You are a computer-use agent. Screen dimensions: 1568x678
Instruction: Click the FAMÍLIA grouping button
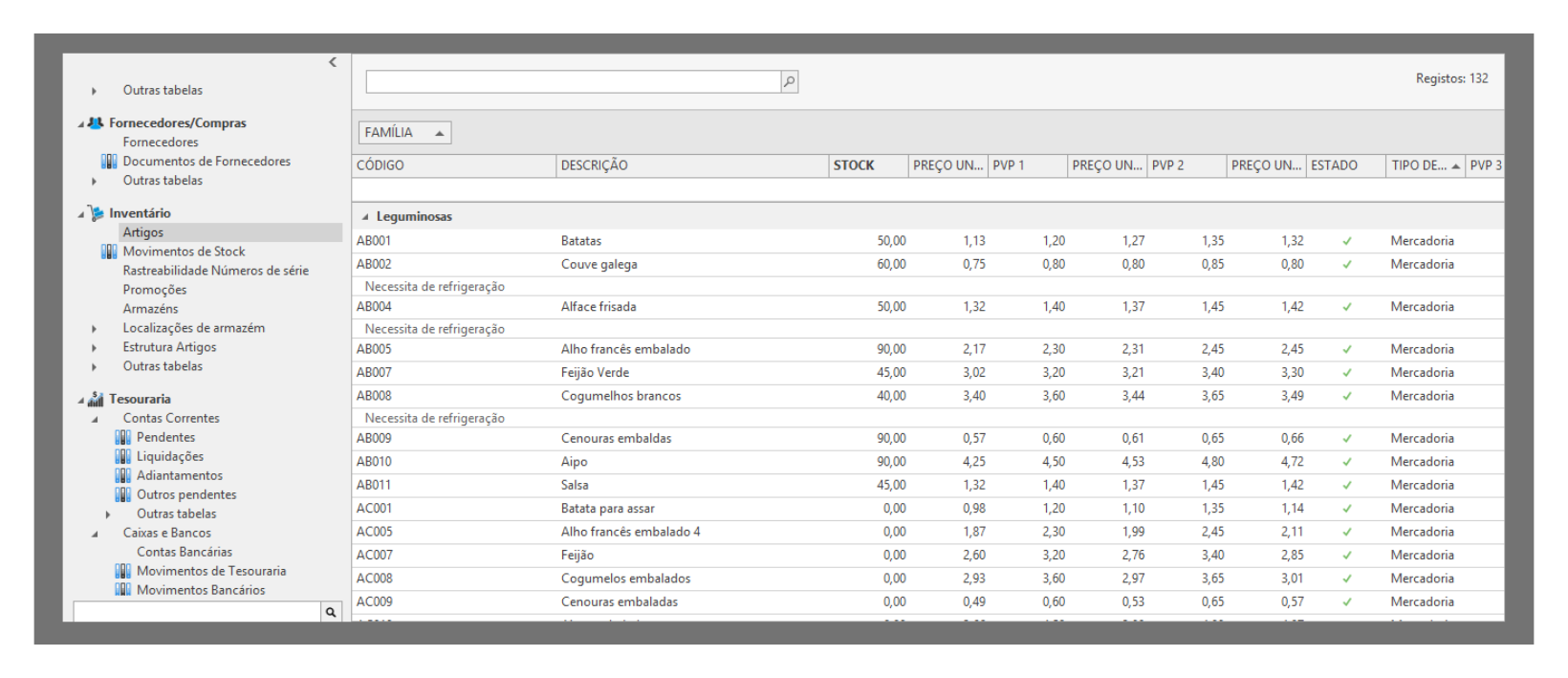point(404,133)
